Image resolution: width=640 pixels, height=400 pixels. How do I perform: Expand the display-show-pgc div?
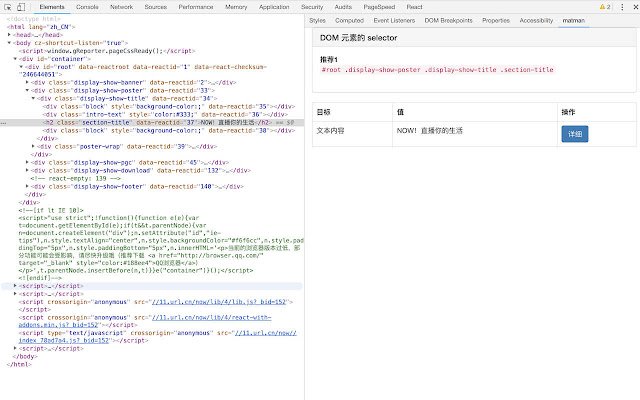(x=27, y=162)
